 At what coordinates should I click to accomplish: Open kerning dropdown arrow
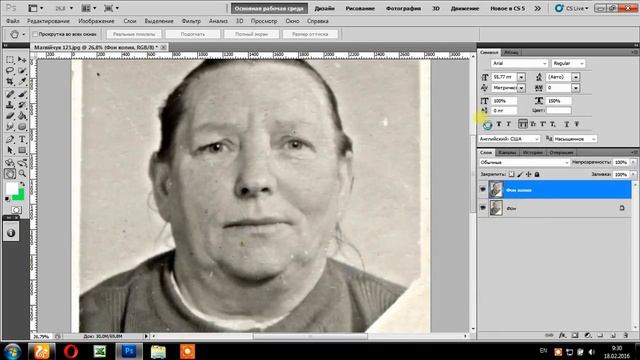pos(521,88)
